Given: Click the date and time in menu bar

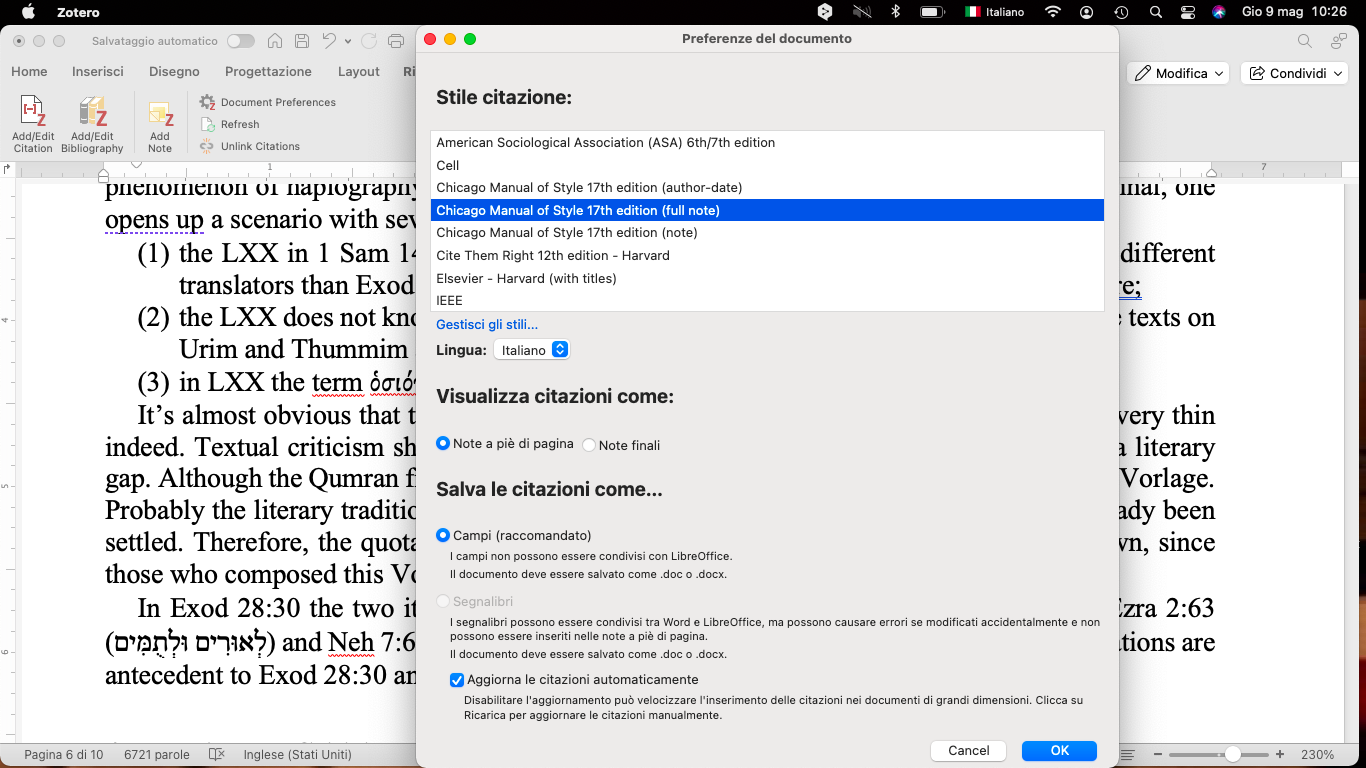Looking at the screenshot, I should (x=1294, y=12).
